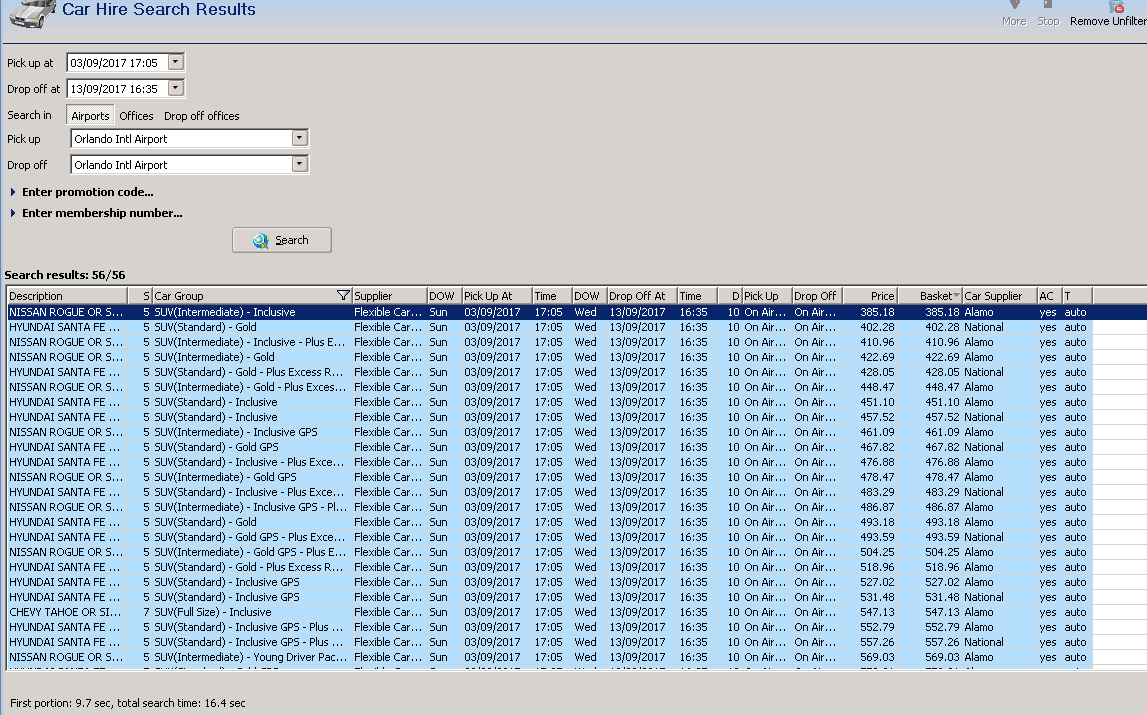
Task: Expand Enter membership number section
Action: click(x=14, y=213)
